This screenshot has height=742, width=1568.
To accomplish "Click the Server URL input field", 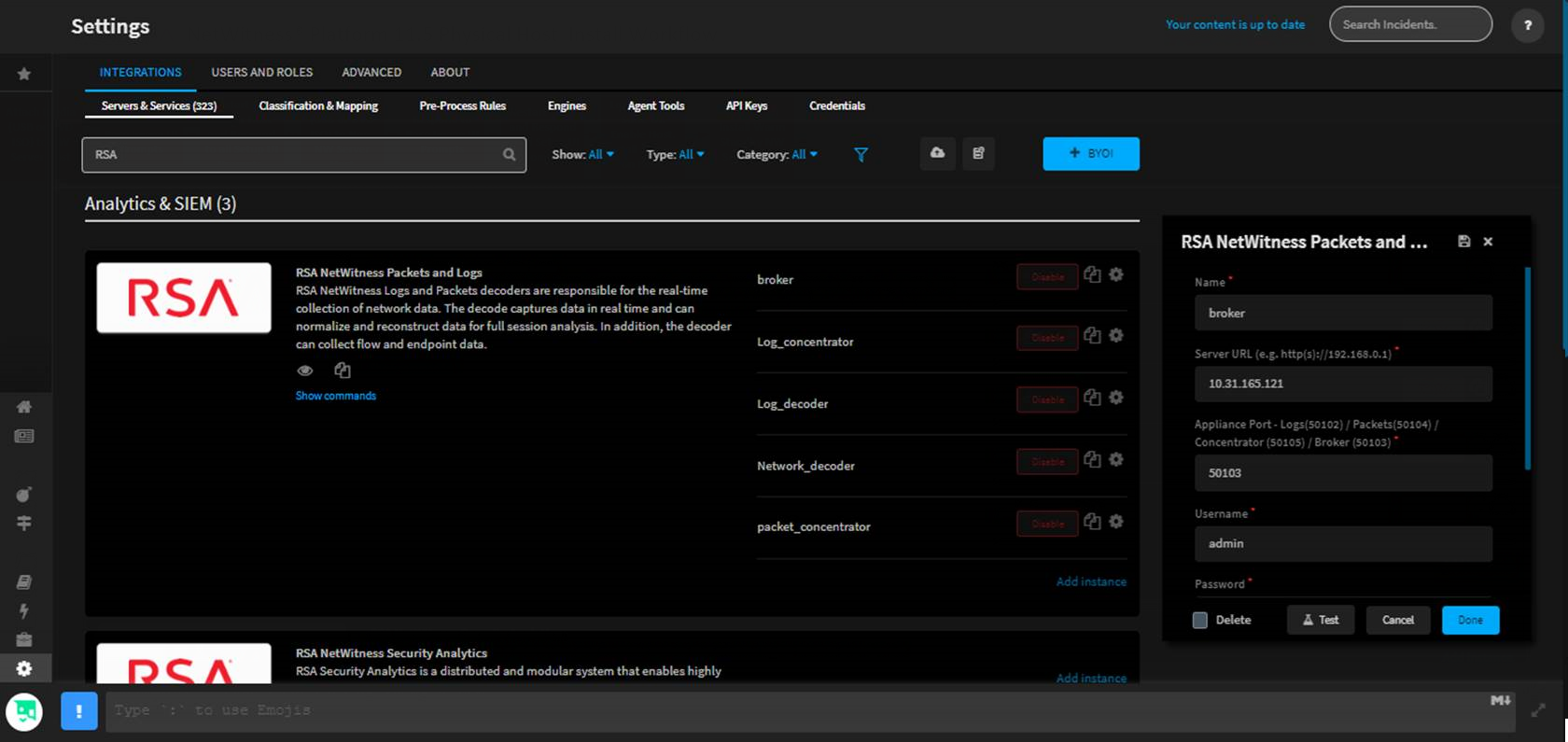I will (x=1342, y=384).
